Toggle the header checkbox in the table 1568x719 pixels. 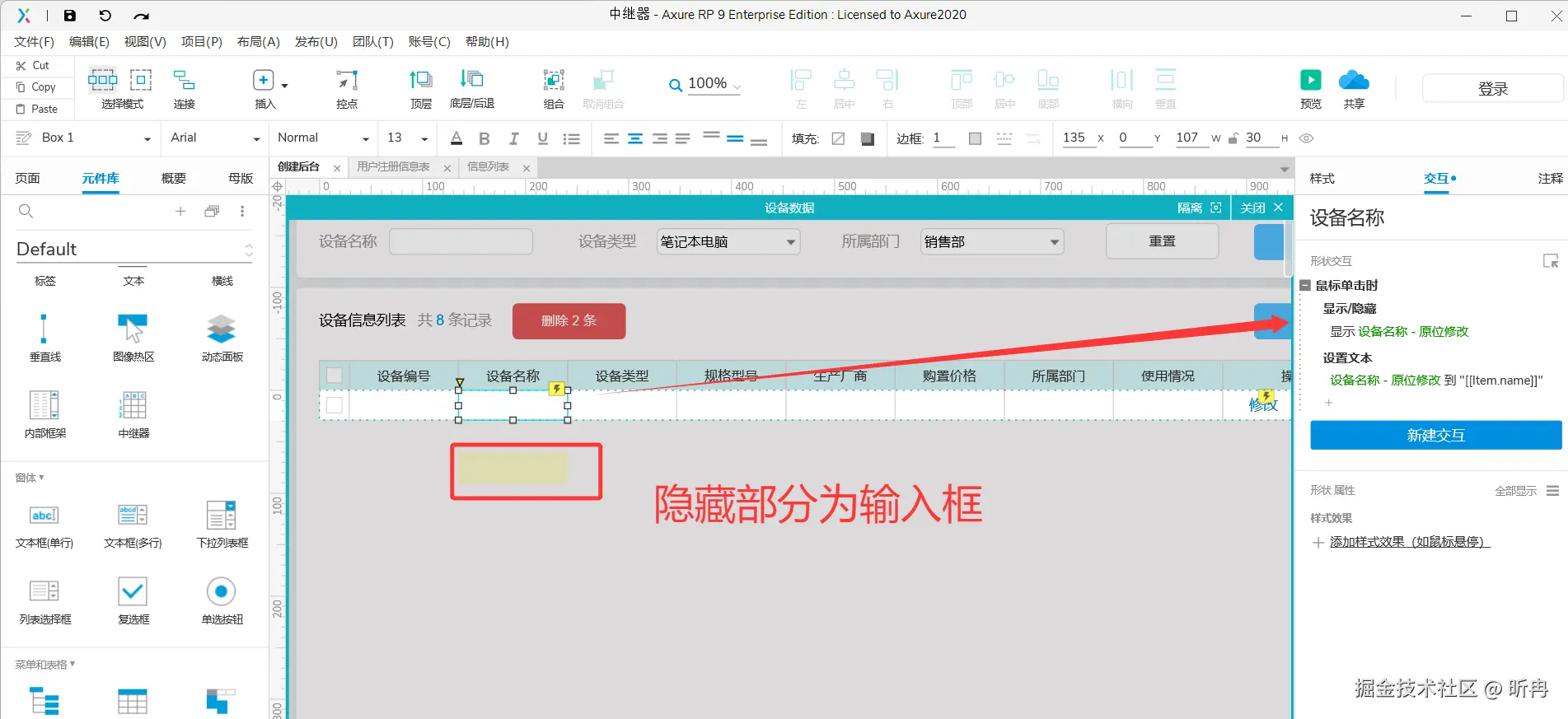point(335,376)
